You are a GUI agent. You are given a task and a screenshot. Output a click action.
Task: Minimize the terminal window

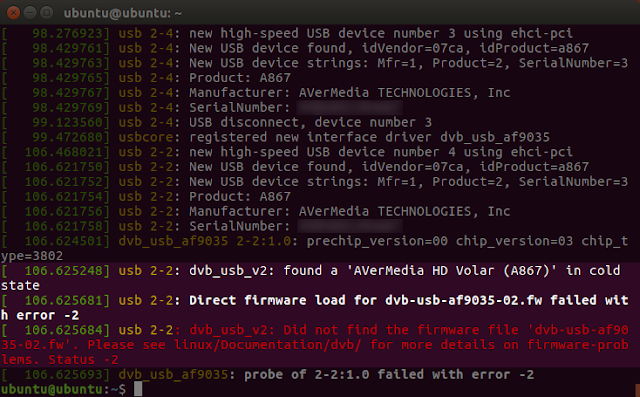click(30, 13)
